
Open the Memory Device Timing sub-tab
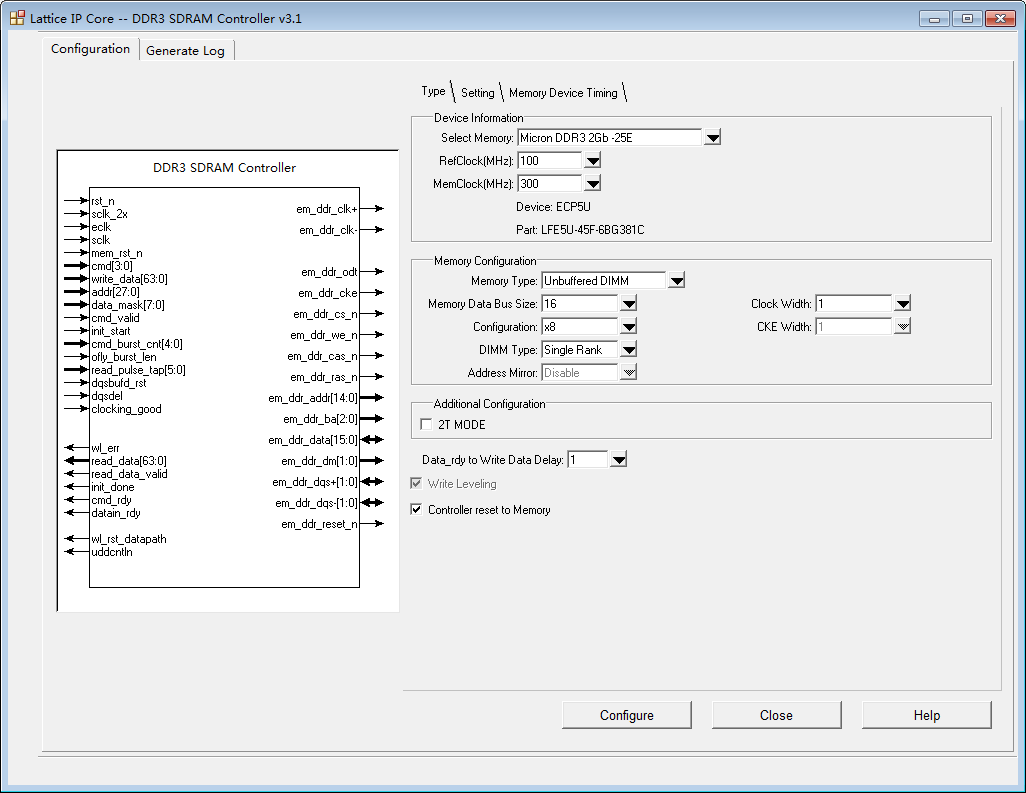point(563,93)
